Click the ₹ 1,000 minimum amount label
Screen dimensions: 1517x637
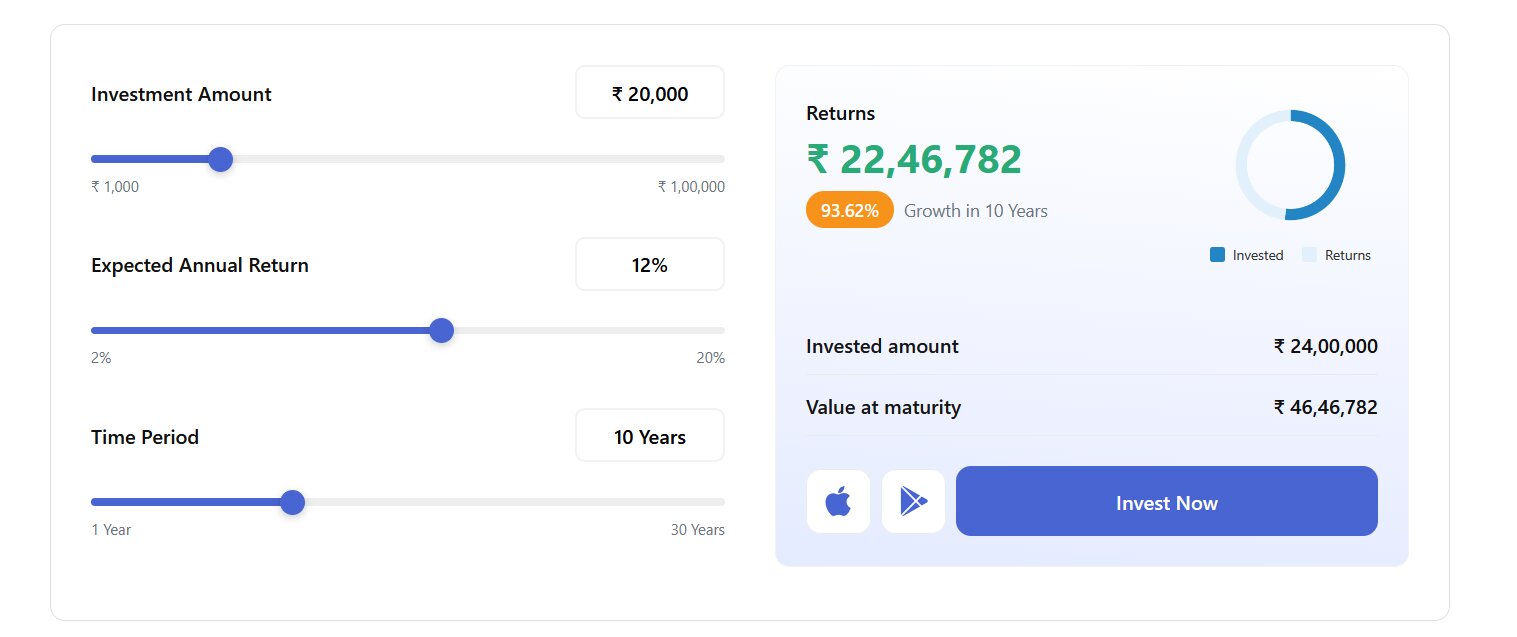point(115,187)
